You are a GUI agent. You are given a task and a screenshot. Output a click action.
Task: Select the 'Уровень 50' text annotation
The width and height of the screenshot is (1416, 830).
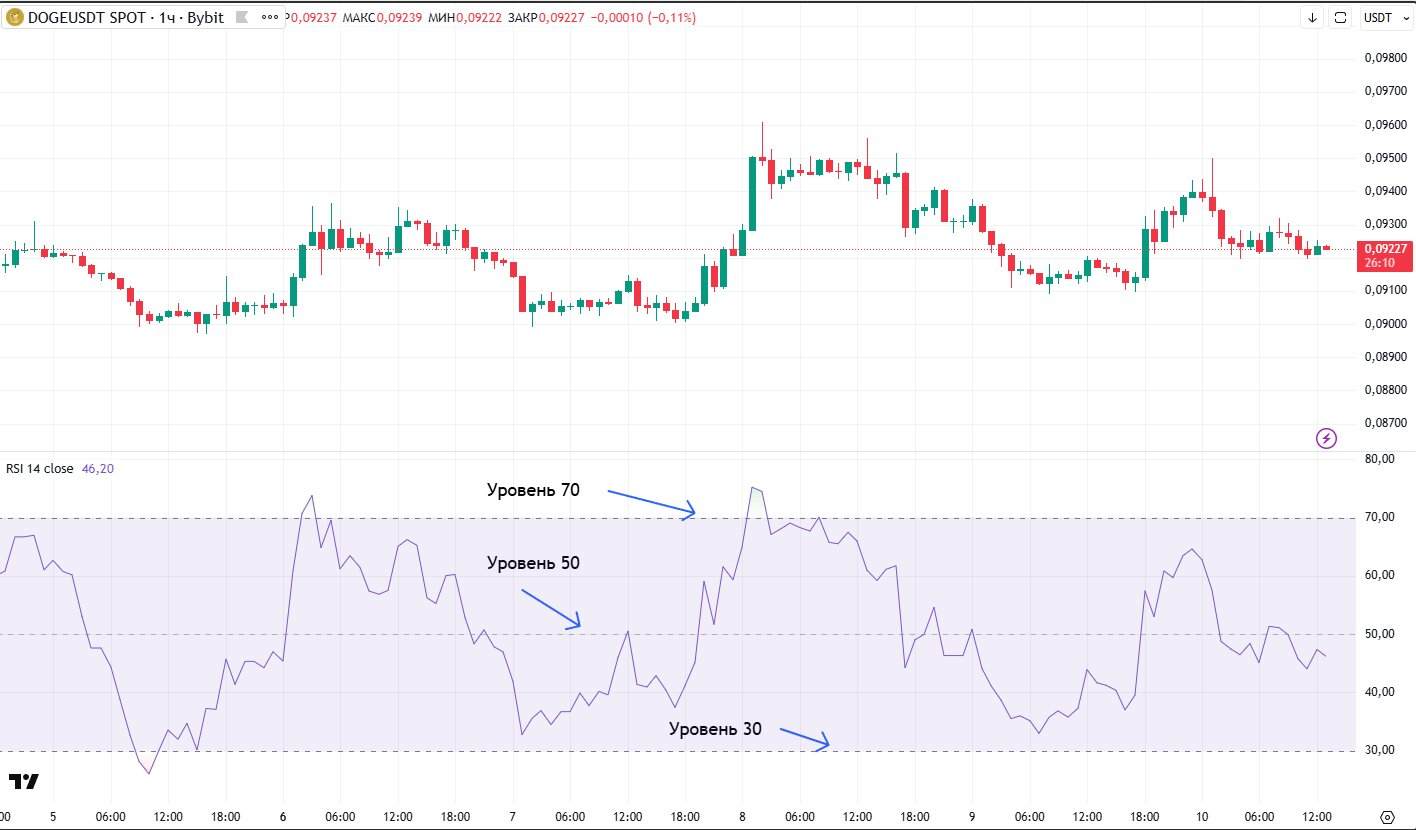point(533,563)
